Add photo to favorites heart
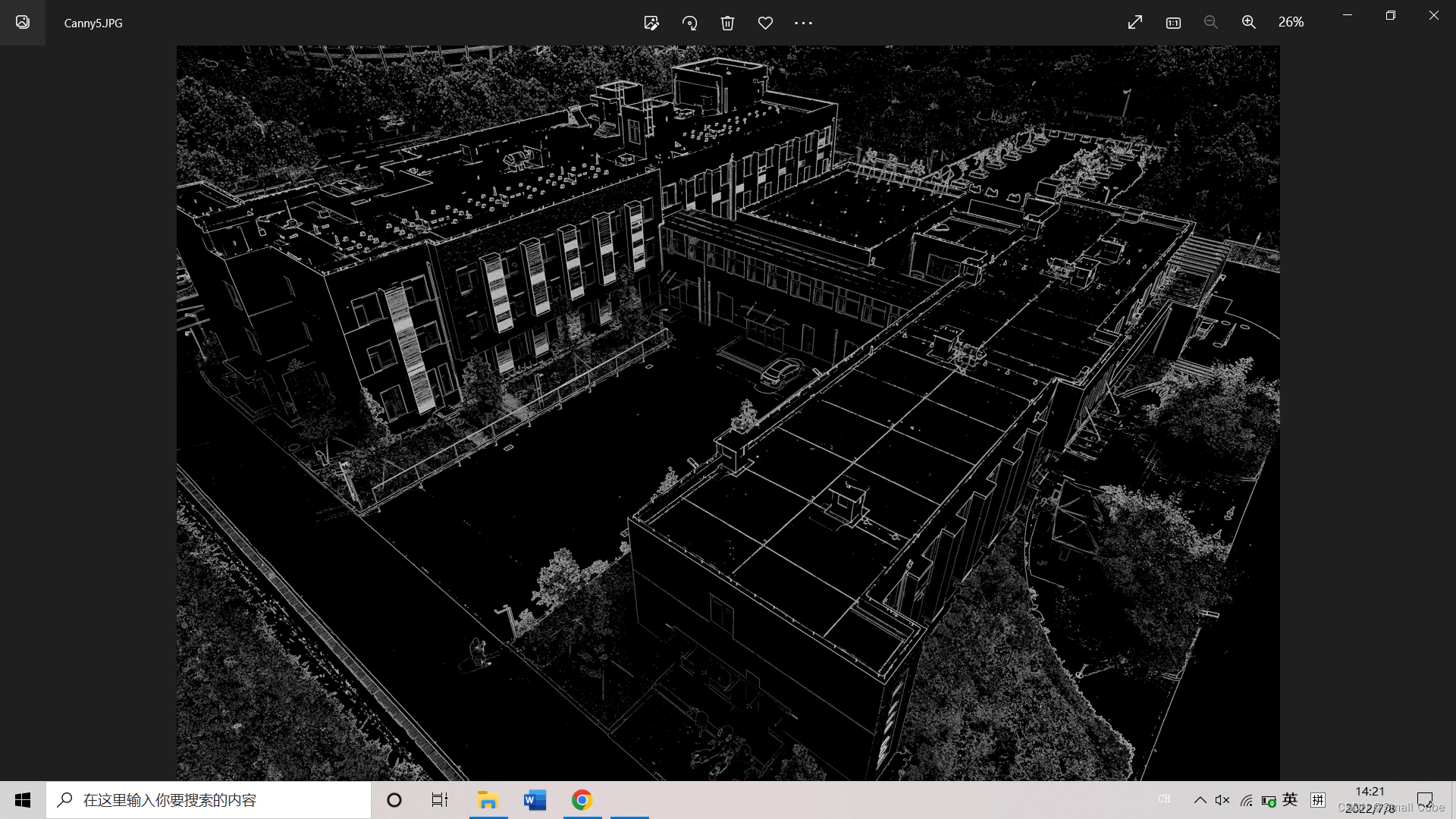The height and width of the screenshot is (819, 1456). click(765, 23)
